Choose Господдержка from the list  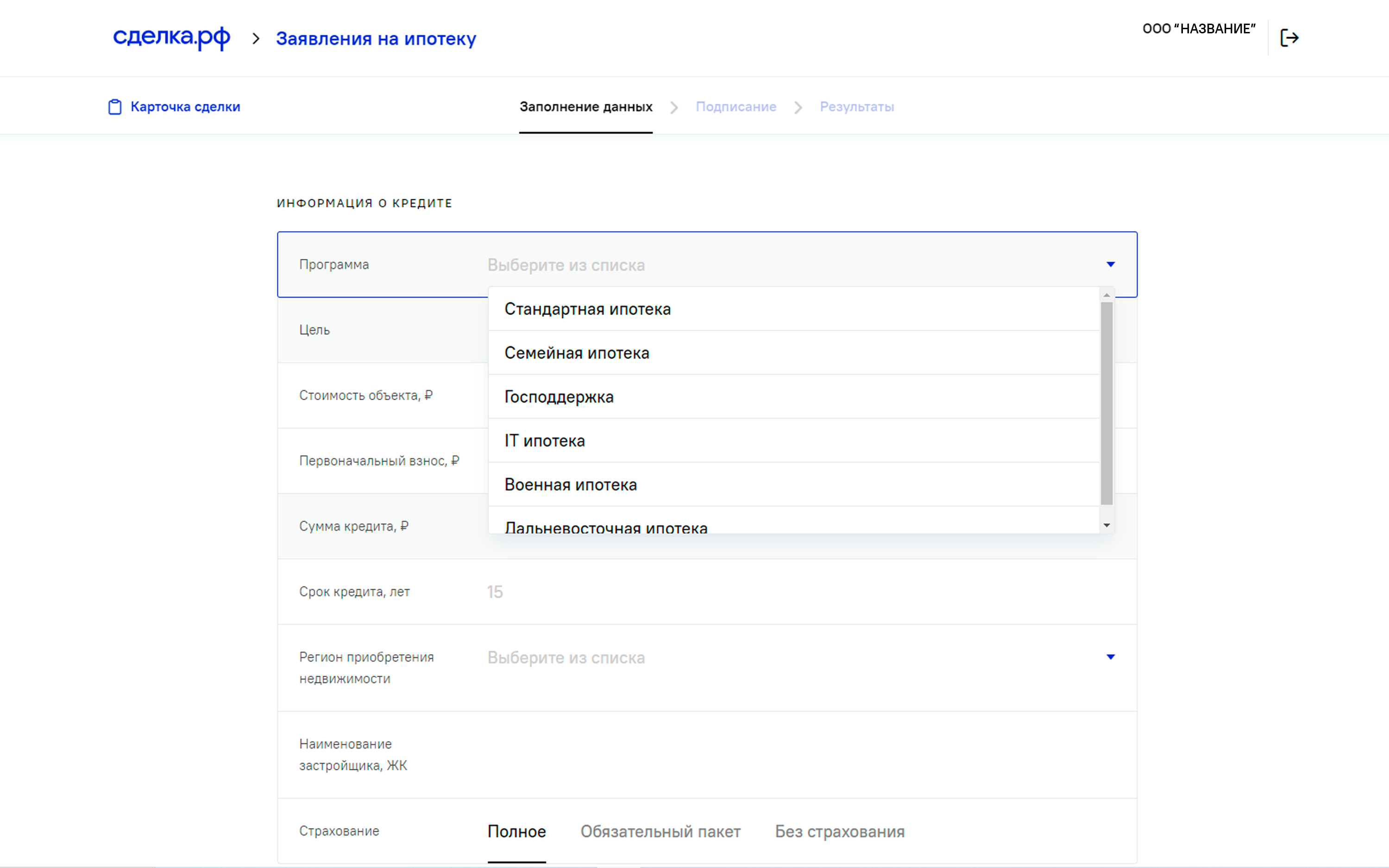pyautogui.click(x=794, y=396)
